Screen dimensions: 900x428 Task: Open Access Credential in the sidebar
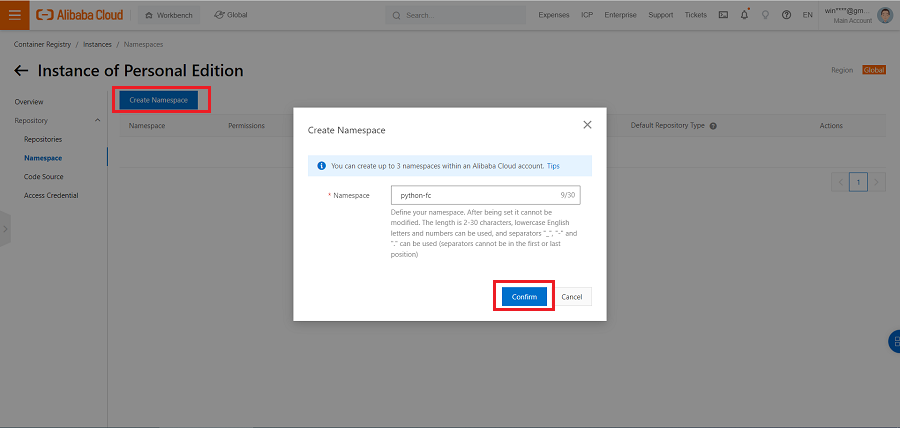[51, 195]
